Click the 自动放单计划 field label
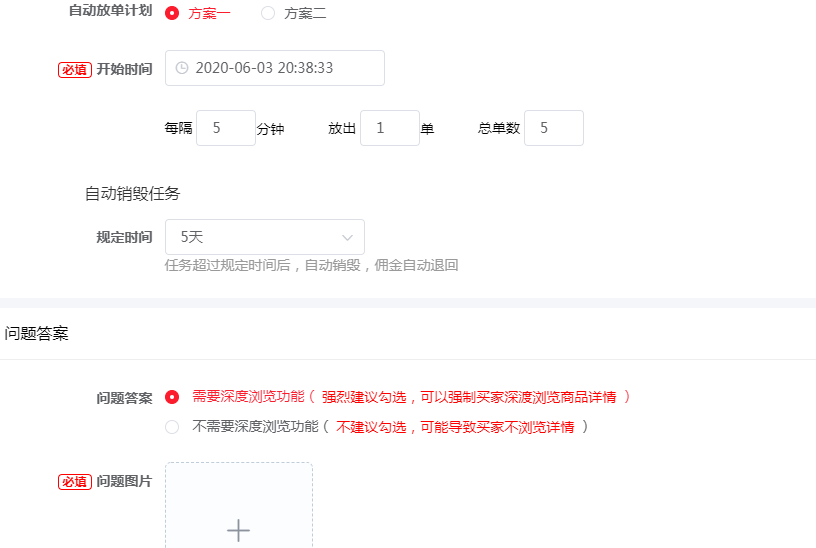This screenshot has width=816, height=548. [x=110, y=13]
